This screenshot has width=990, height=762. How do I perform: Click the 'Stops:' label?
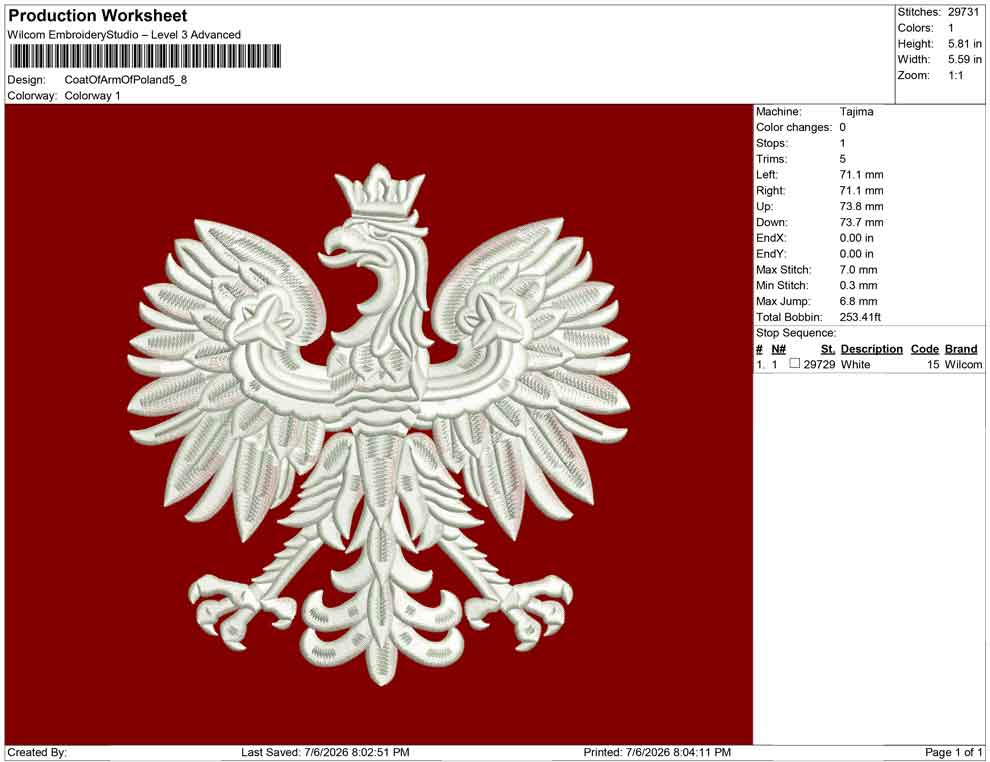772,143
